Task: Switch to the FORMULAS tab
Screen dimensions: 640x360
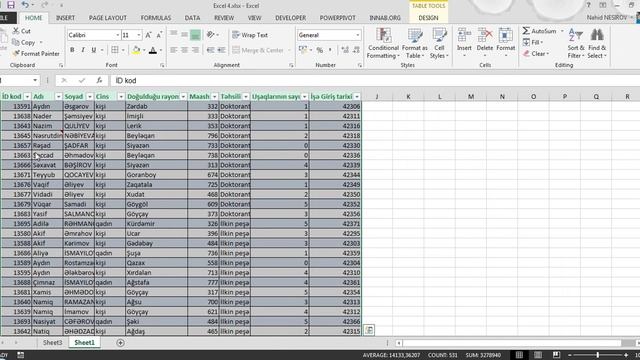Action: click(x=156, y=18)
